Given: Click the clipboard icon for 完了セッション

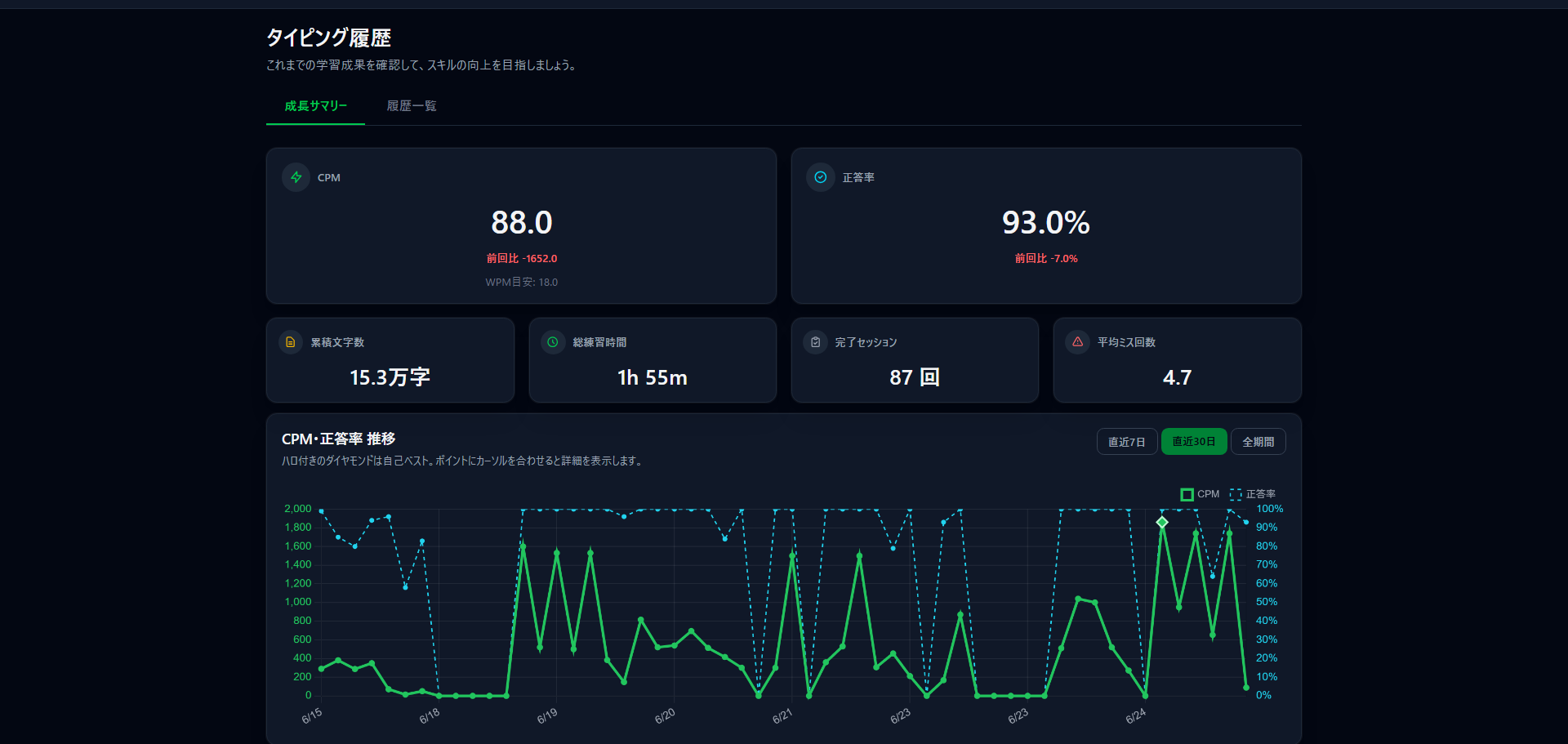Looking at the screenshot, I should (815, 342).
